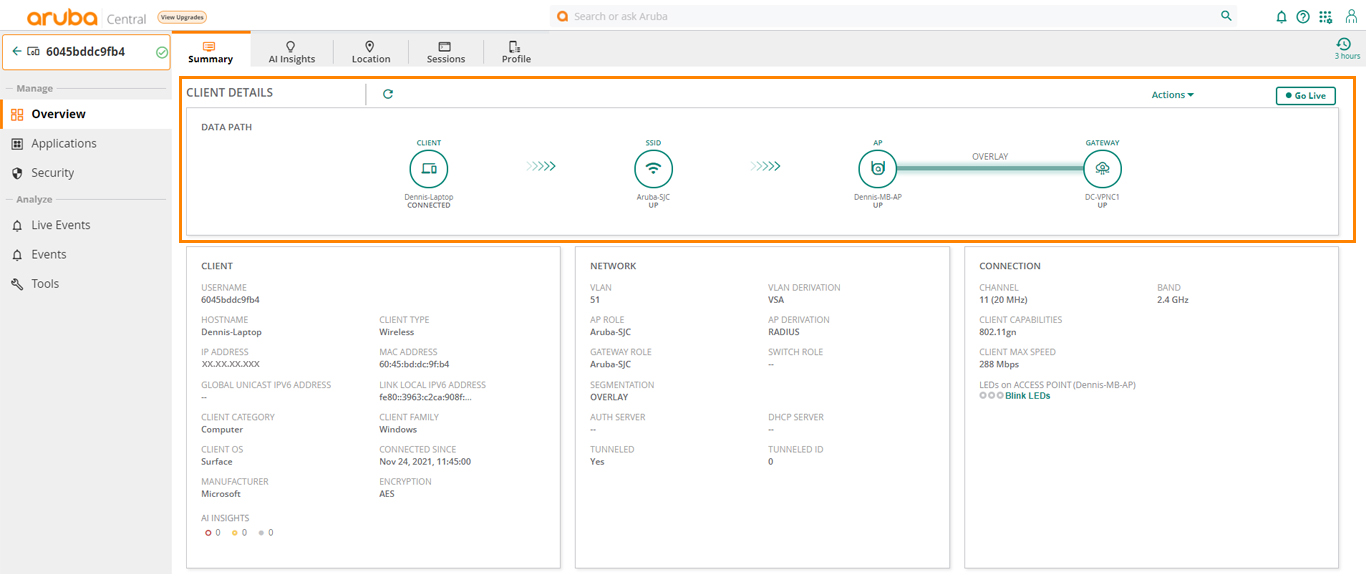Click the refresh icon next to Client Details
The height and width of the screenshot is (586, 1366).
[388, 94]
